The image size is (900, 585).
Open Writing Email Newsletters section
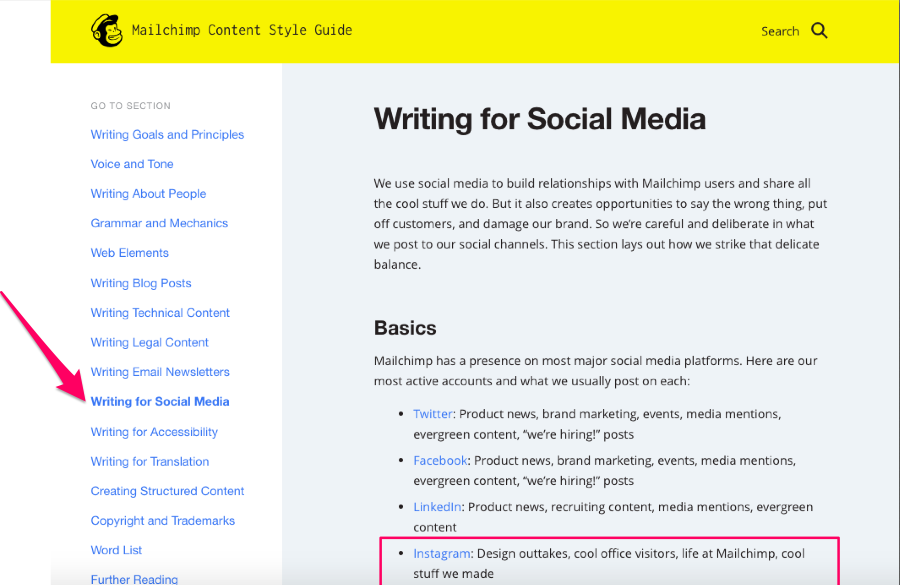(160, 371)
